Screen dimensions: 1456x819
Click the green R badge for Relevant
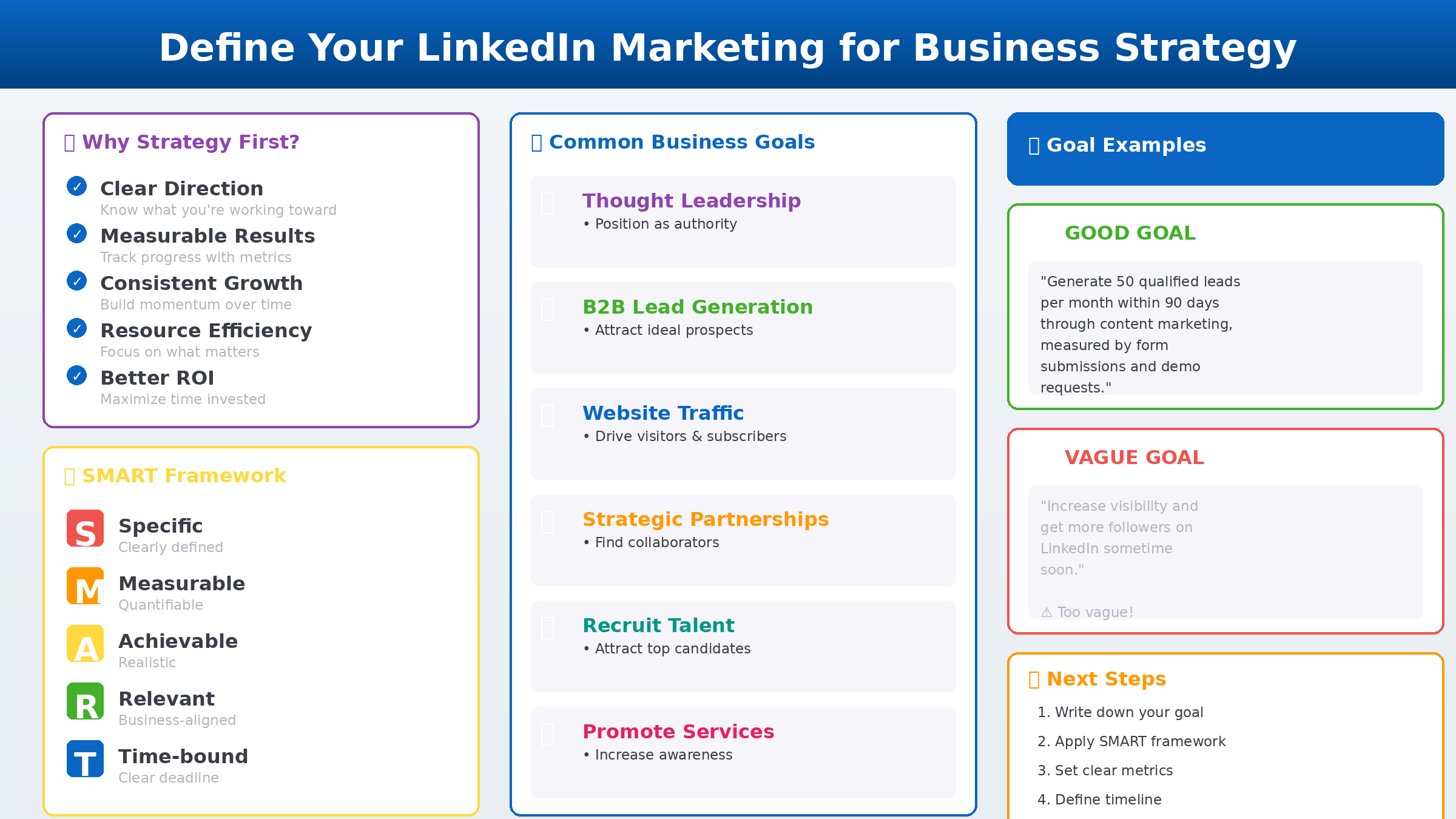pos(85,701)
